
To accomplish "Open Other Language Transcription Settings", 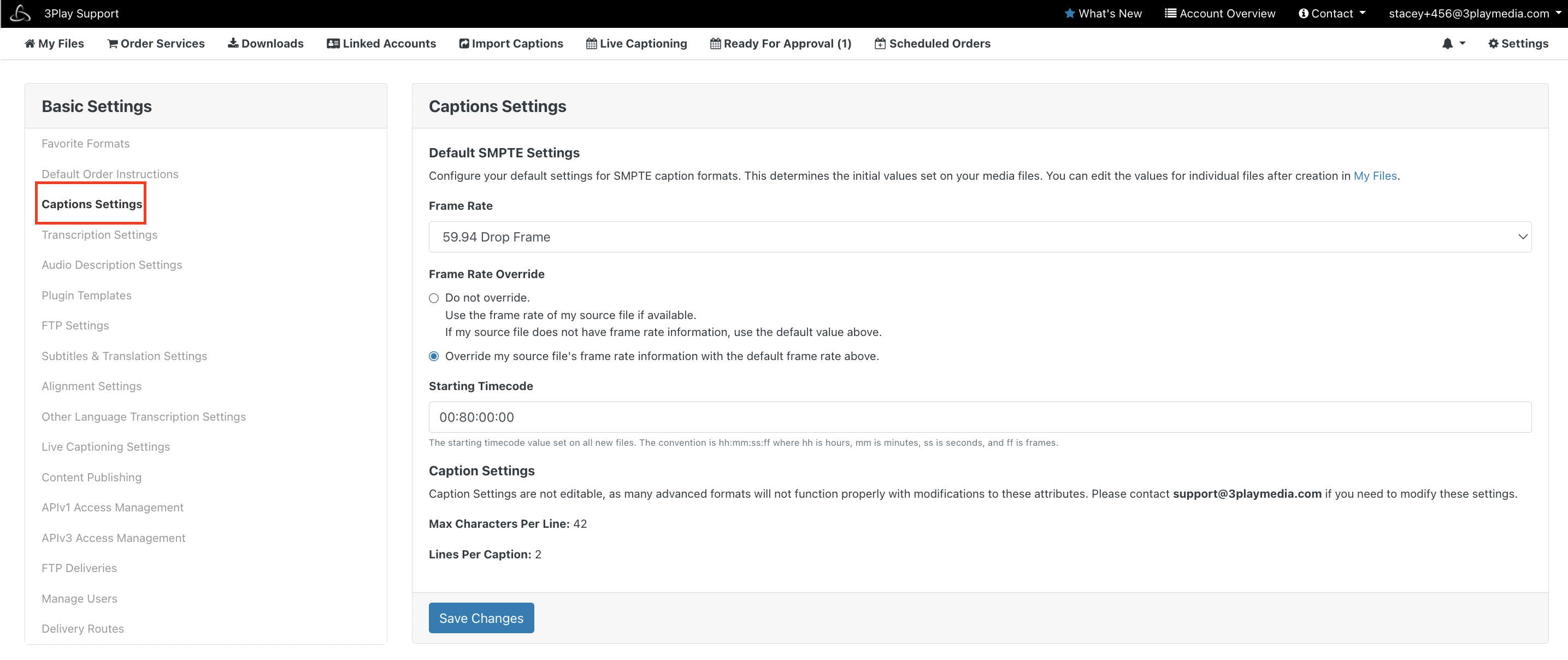I will (x=144, y=416).
